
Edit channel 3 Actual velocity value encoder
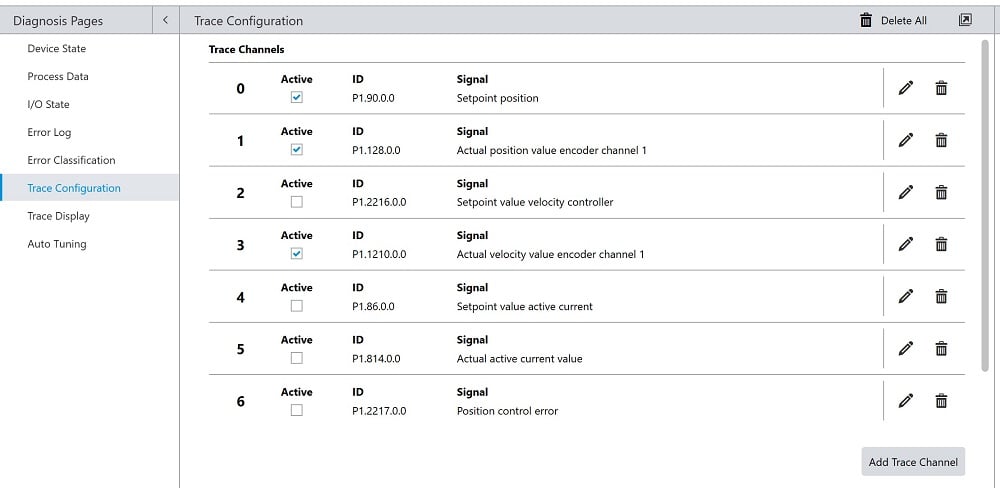click(905, 244)
